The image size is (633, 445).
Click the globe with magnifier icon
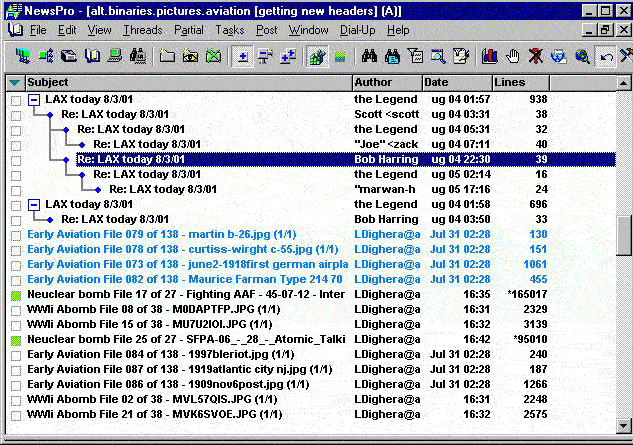click(x=583, y=56)
